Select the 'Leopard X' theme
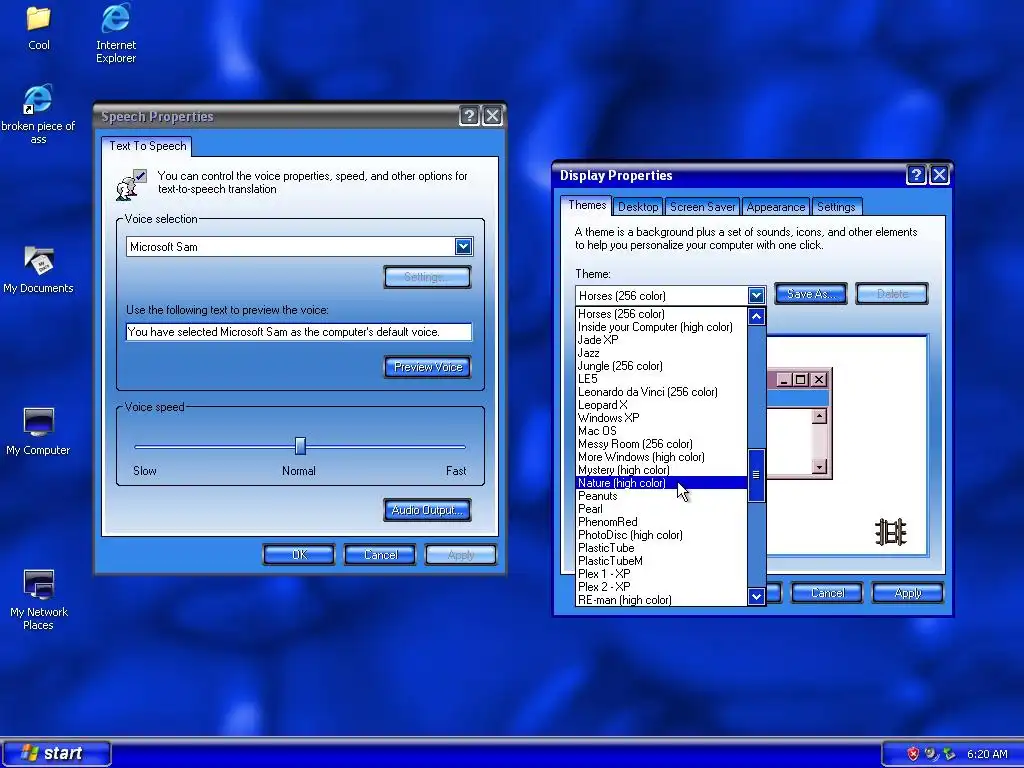 tap(662, 405)
